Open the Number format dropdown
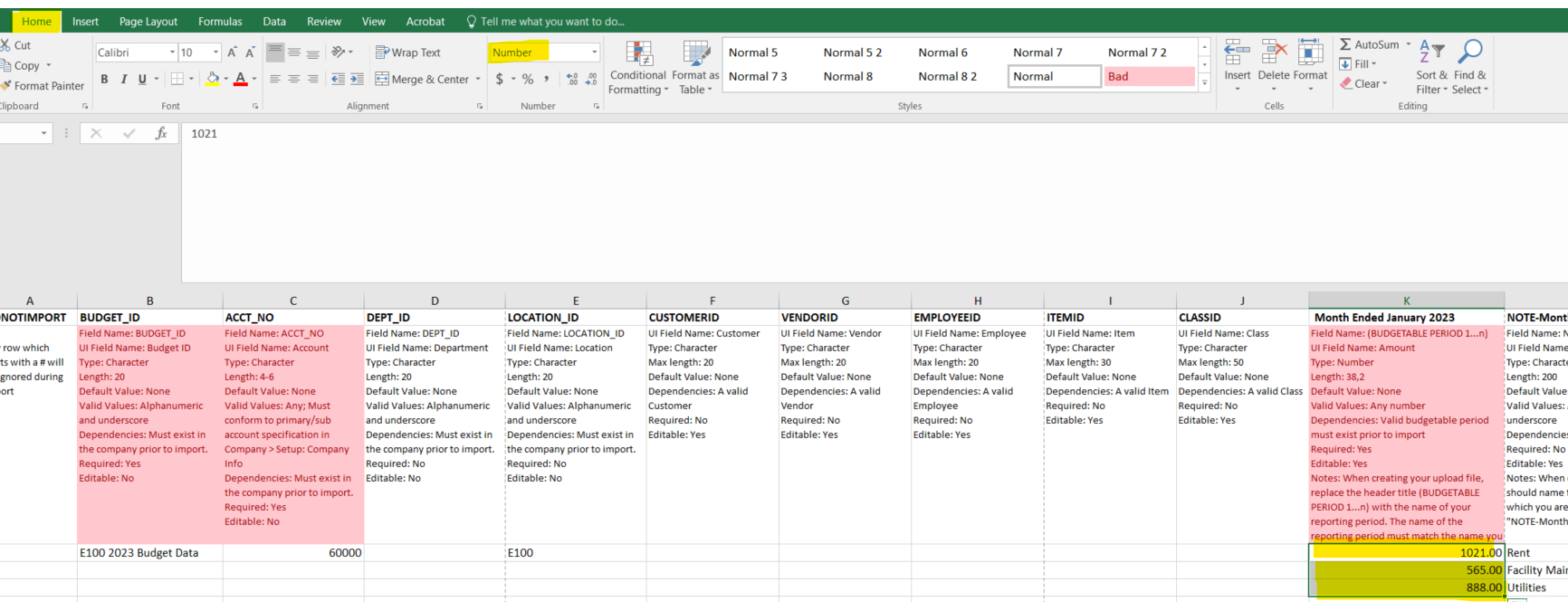Viewport: 1568px width, 602px height. coord(594,53)
